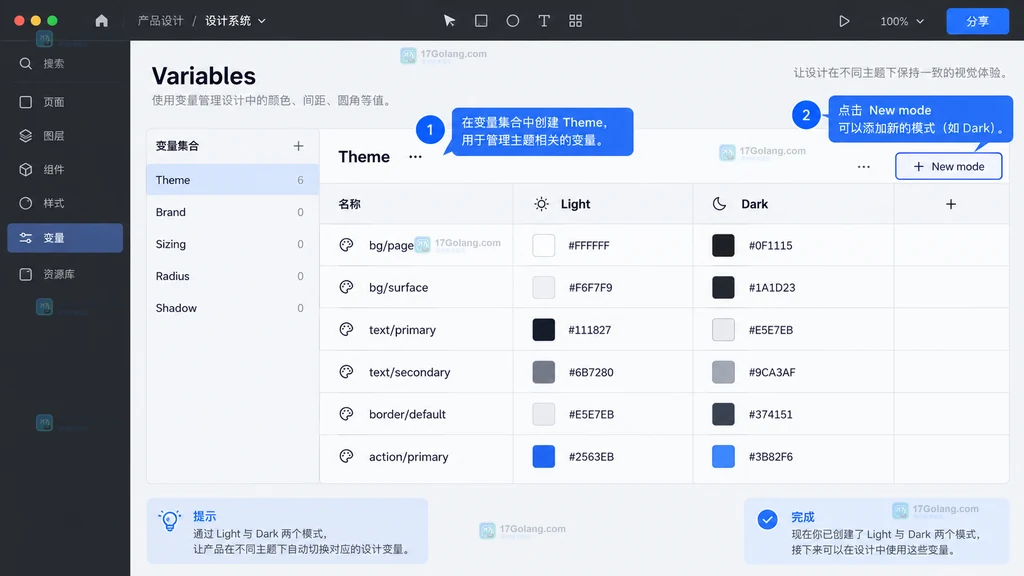Viewport: 1024px width, 576px height.
Task: Click the lightbulb 提示 tip icon
Action: point(170,520)
